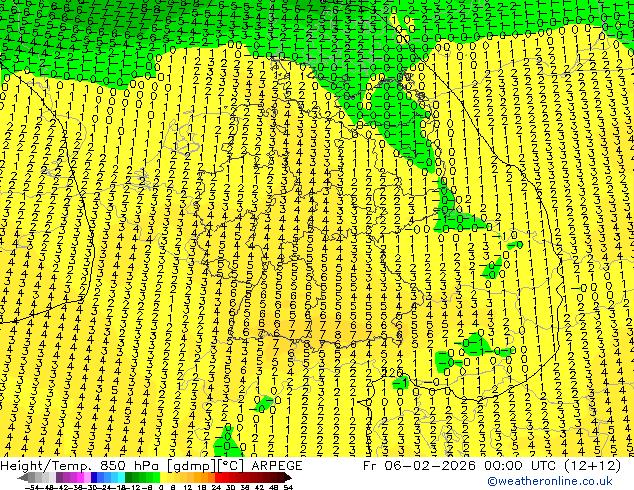Screen dimensions: 634x490
Task: Pick the bright yellow swatch at the 0 mark
Action: (x=164, y=477)
